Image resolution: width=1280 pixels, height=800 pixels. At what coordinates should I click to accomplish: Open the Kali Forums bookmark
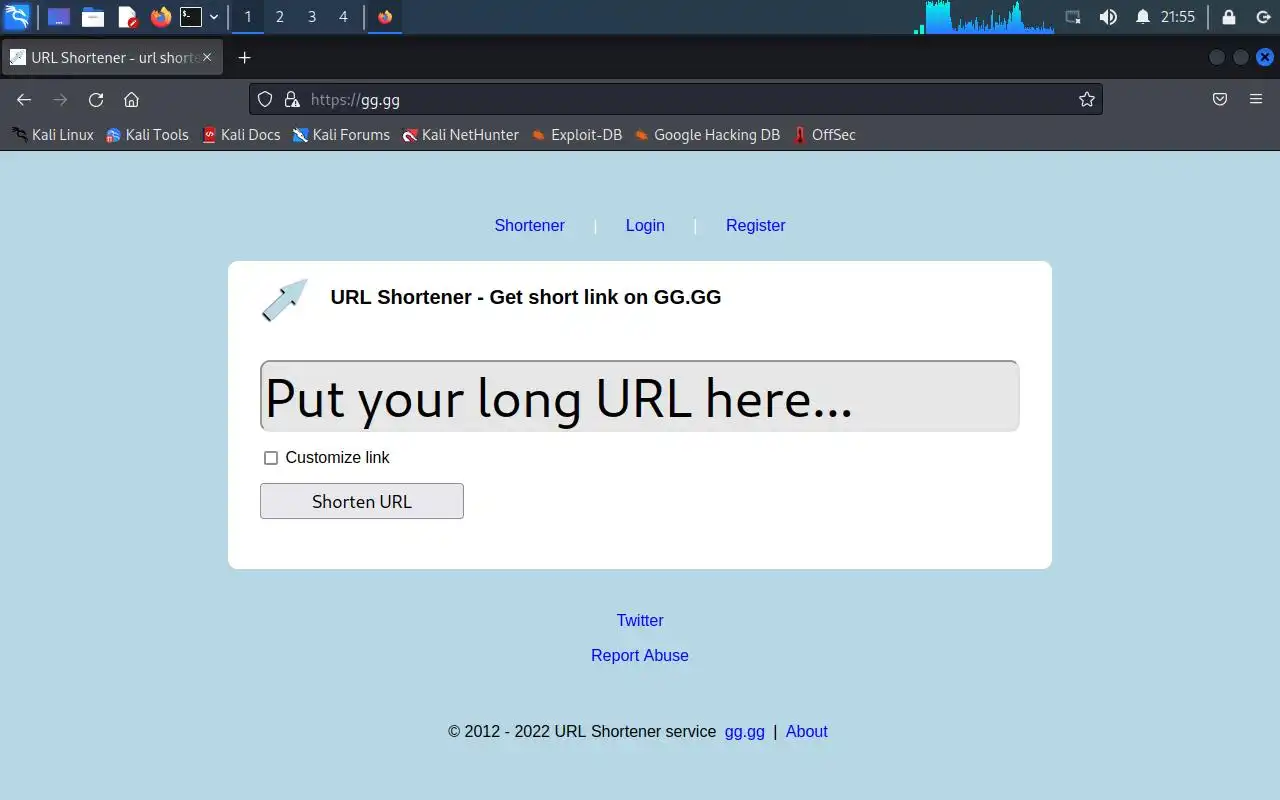(x=341, y=135)
